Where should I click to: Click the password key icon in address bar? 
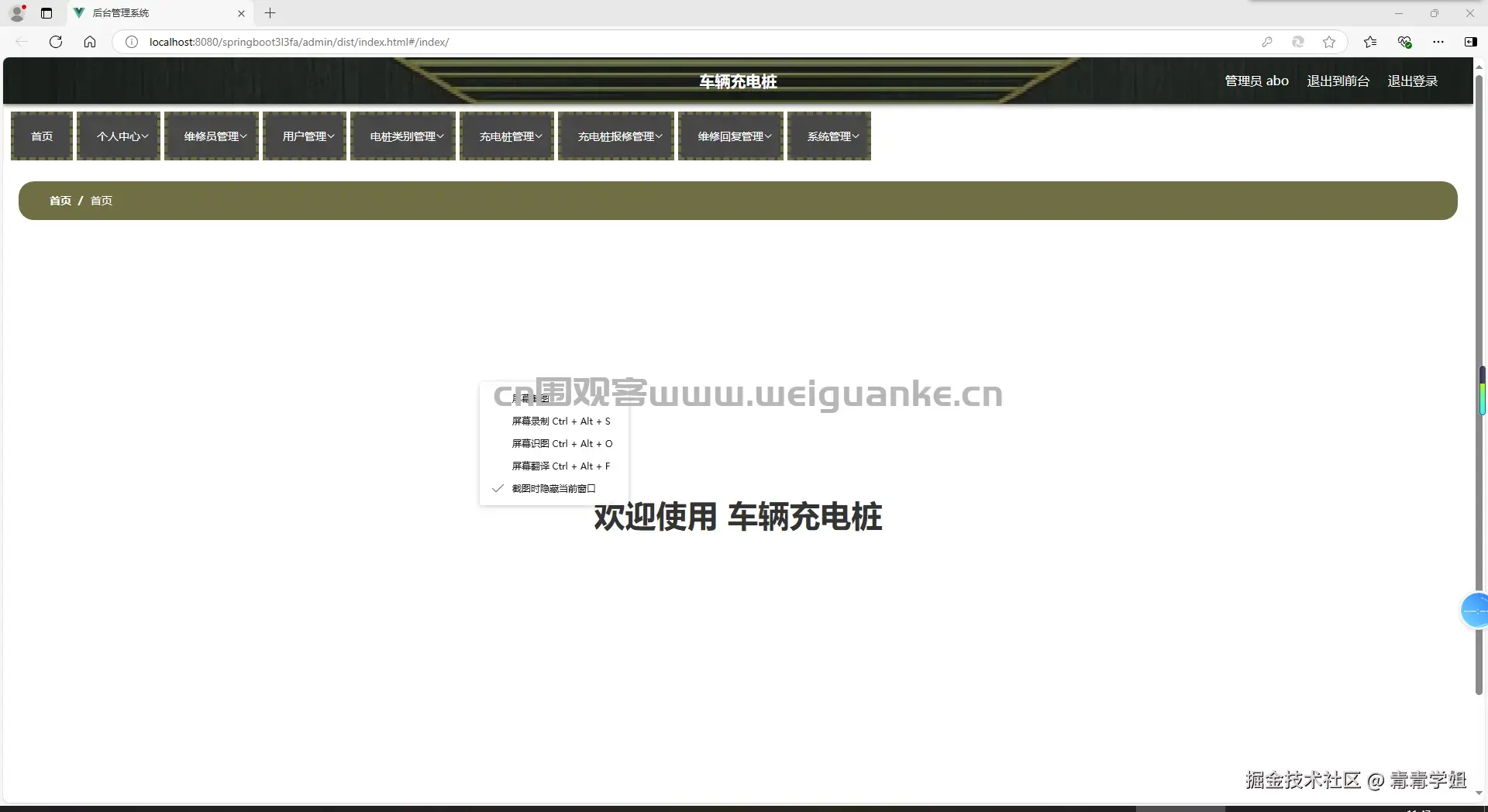[1267, 42]
